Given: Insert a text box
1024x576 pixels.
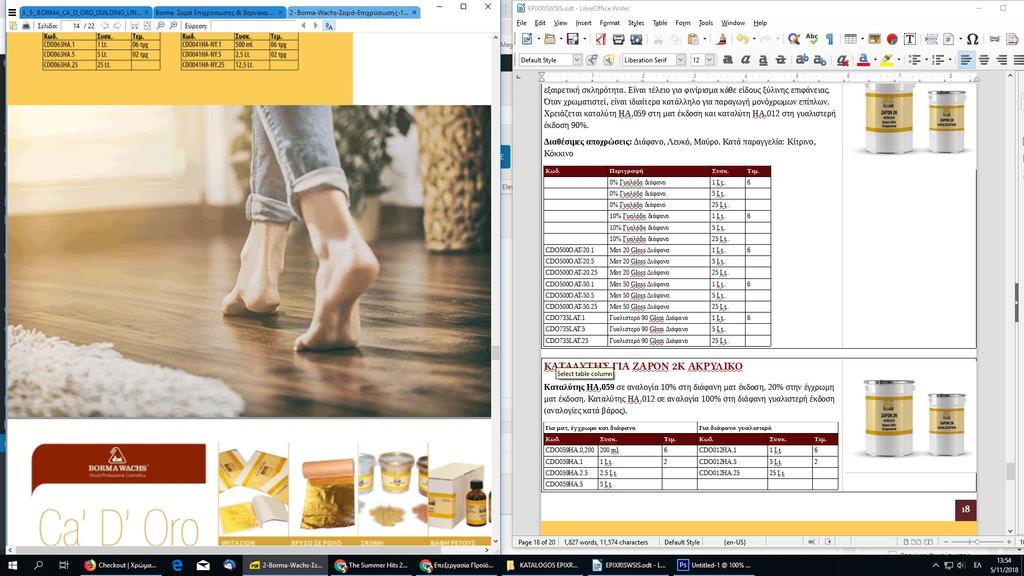Looking at the screenshot, I should pyautogui.click(x=909, y=40).
